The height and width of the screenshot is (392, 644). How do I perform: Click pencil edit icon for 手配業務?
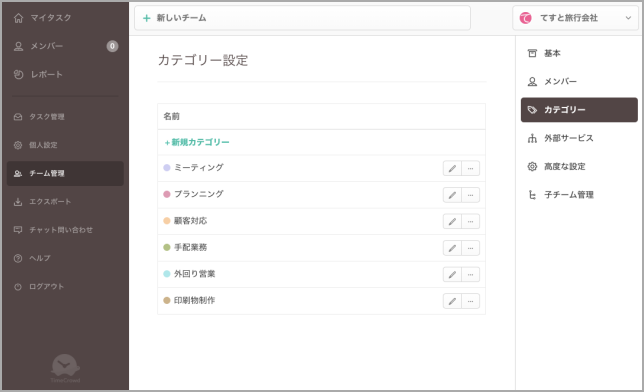[452, 248]
